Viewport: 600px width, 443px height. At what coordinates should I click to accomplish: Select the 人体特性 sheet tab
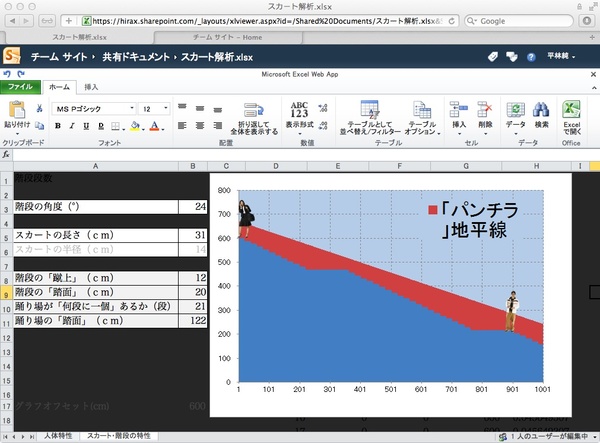58,436
